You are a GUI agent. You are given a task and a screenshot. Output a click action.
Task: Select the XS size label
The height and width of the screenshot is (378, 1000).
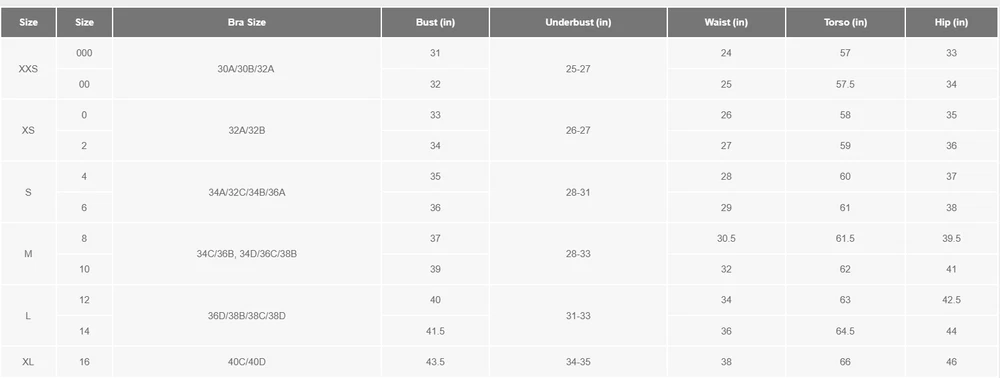(28, 131)
